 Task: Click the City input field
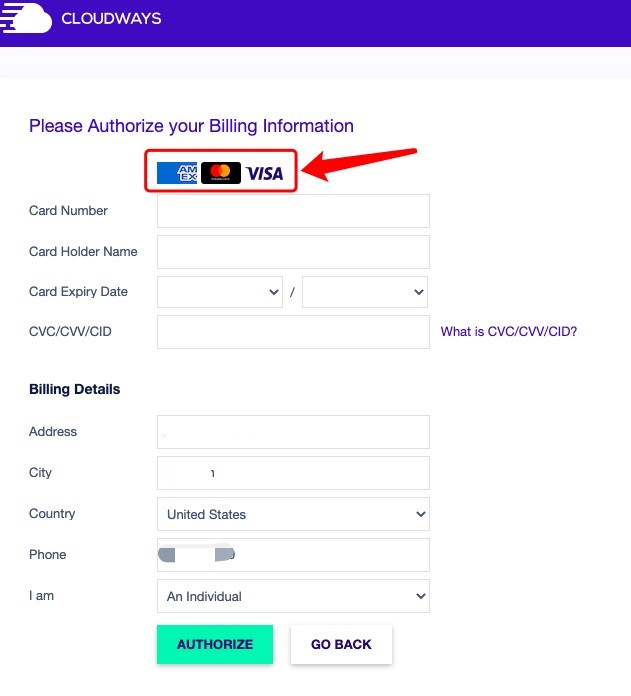click(x=293, y=473)
